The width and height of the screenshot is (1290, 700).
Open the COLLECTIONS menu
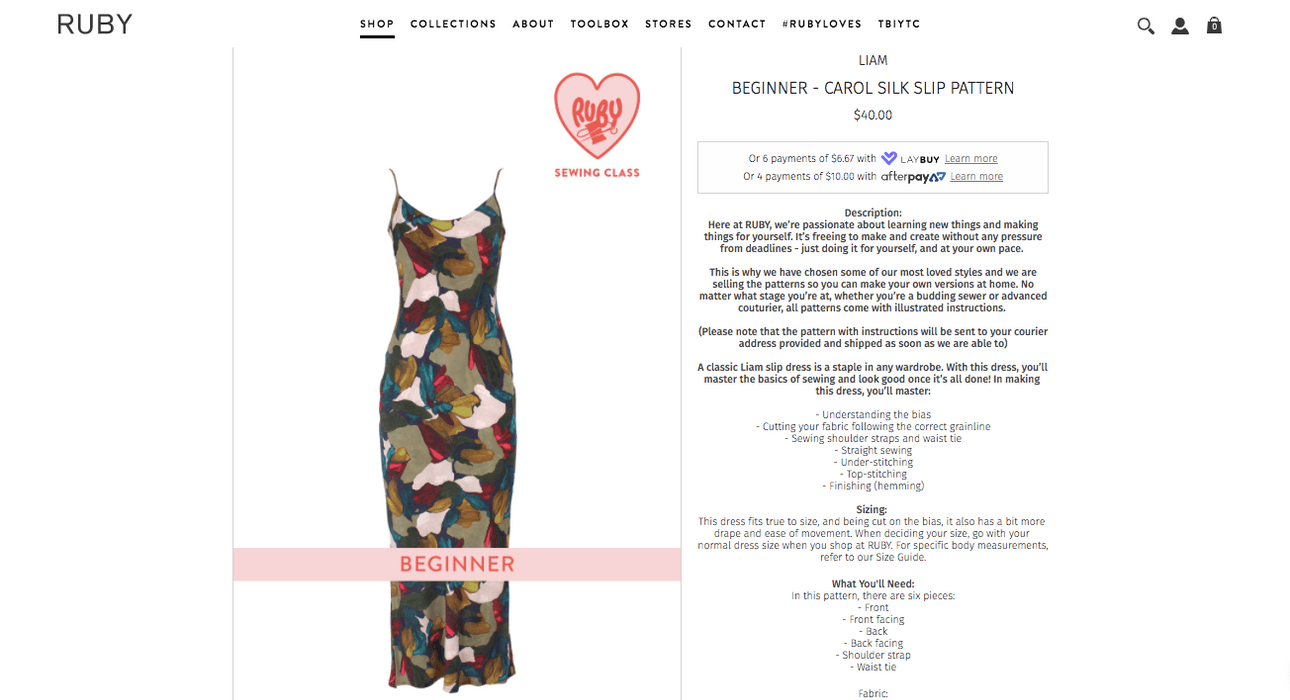[453, 24]
